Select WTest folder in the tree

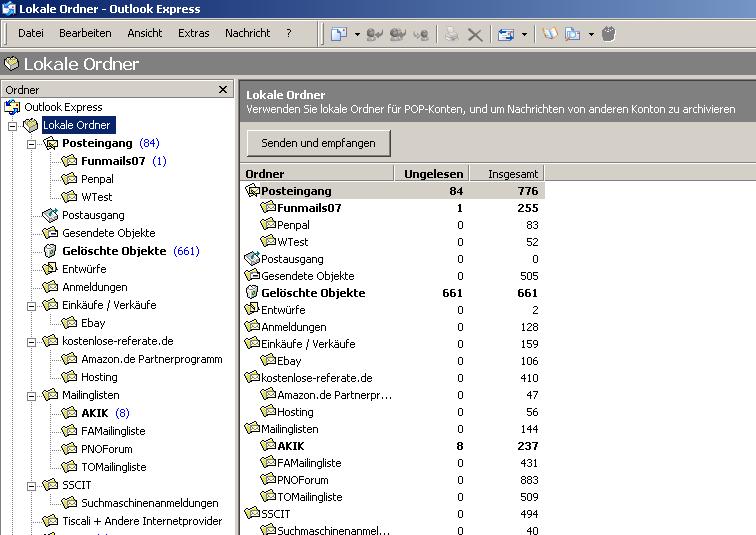tap(96, 197)
